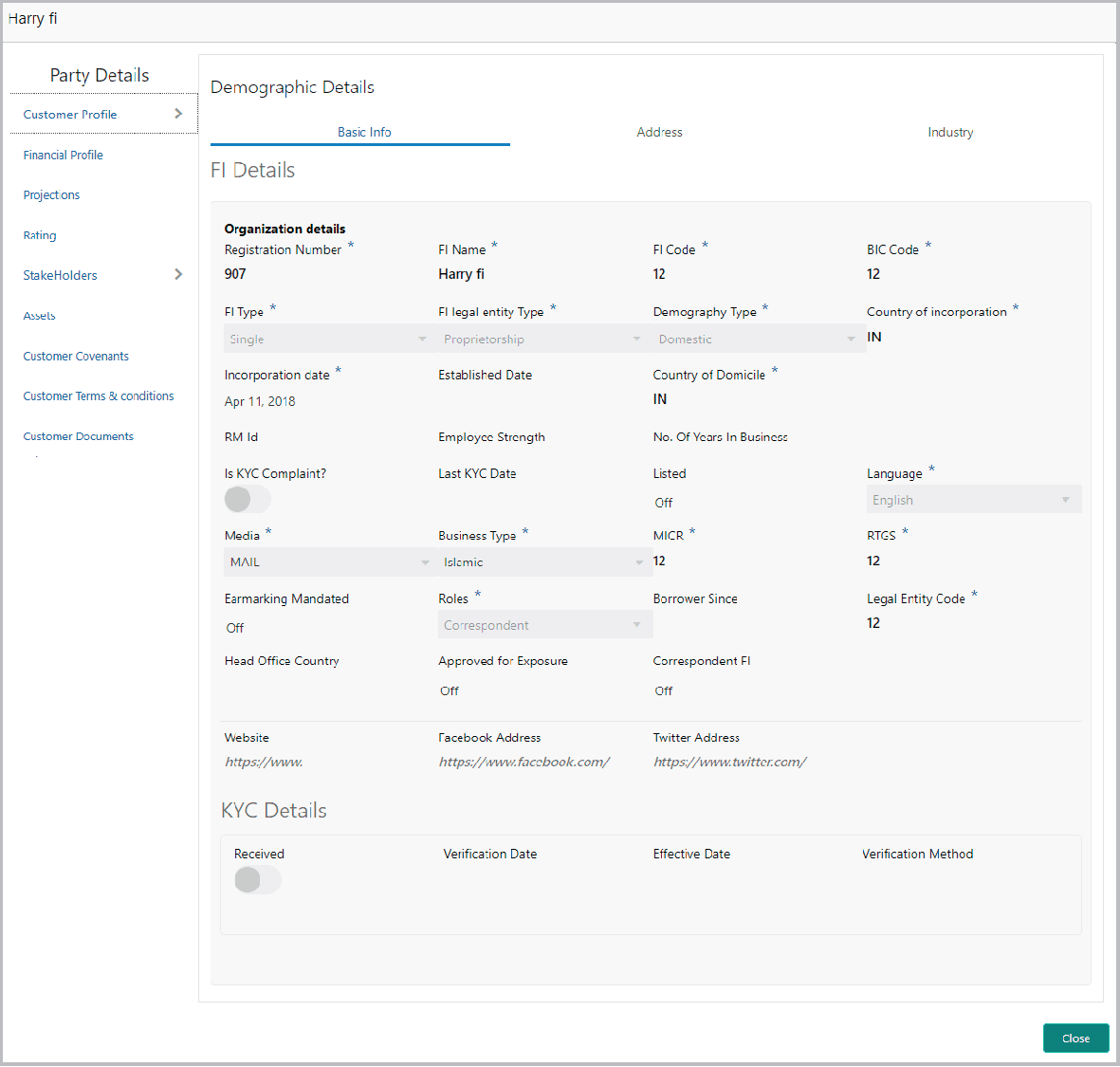The height and width of the screenshot is (1067, 1120).
Task: Switch to the Address tab
Action: pyautogui.click(x=659, y=132)
